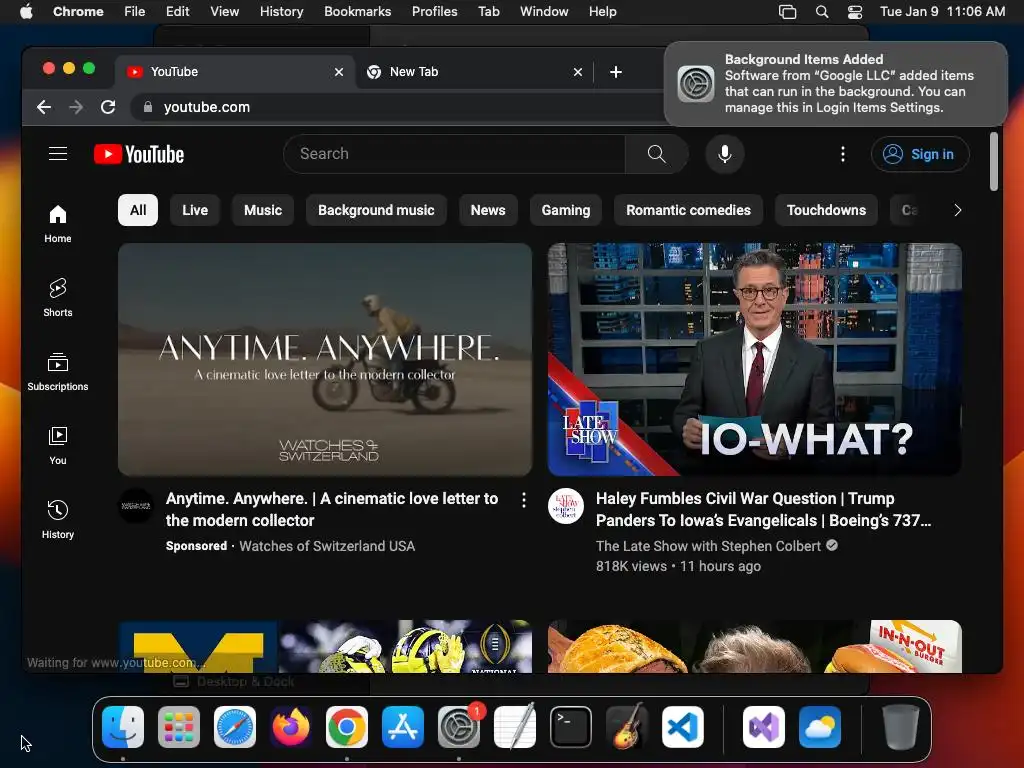1024x768 pixels.
Task: Open Late Show channel avatar
Action: tap(566, 506)
